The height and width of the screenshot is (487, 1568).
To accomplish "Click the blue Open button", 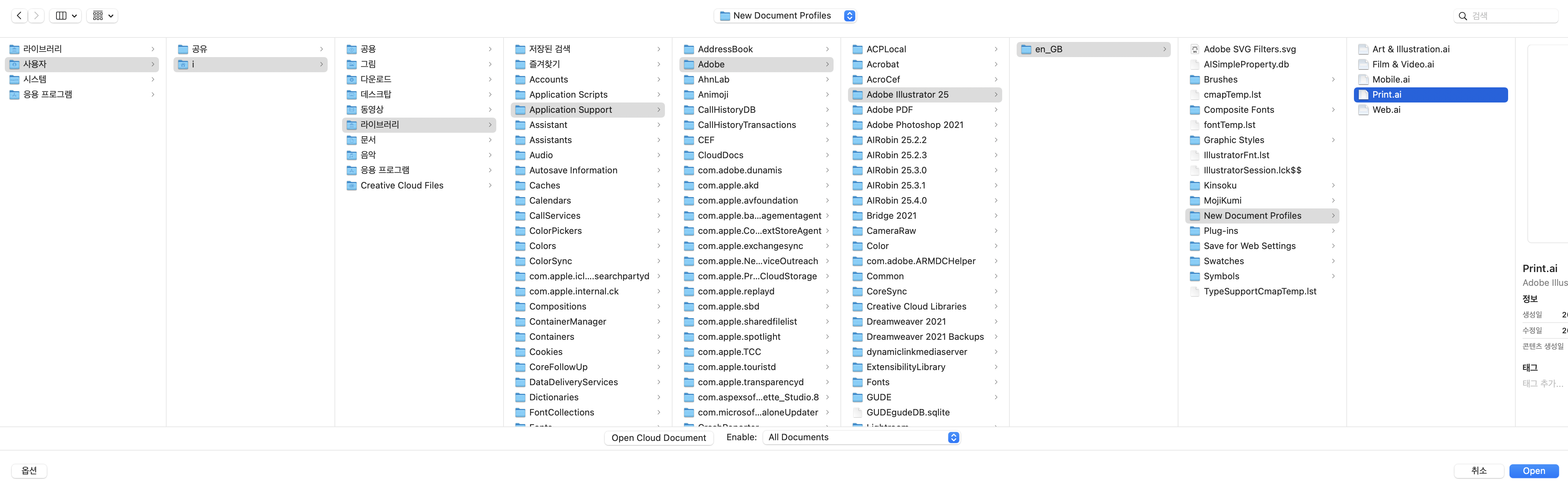I will [x=1533, y=471].
